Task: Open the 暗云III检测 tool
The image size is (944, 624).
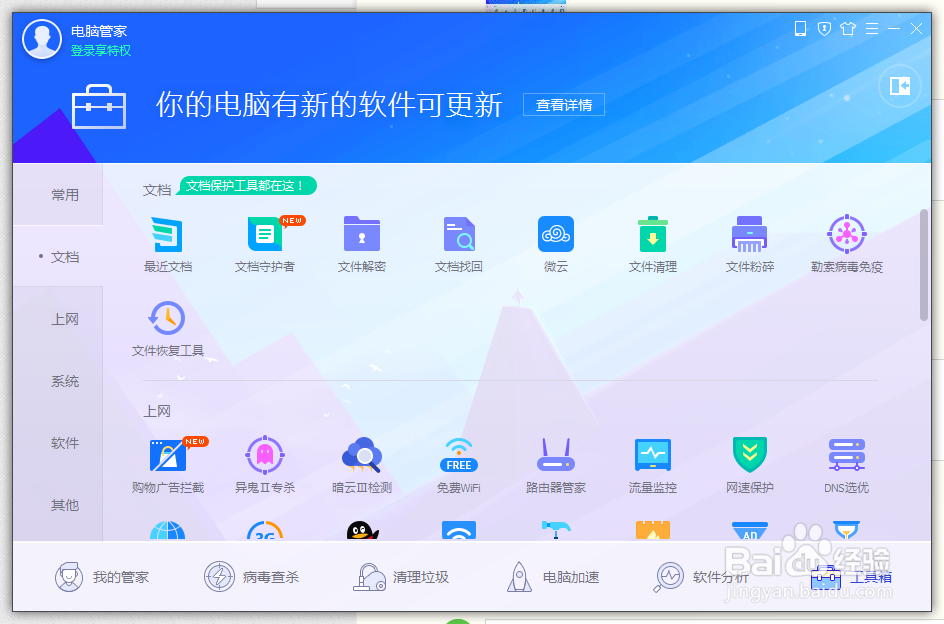Action: coord(362,465)
